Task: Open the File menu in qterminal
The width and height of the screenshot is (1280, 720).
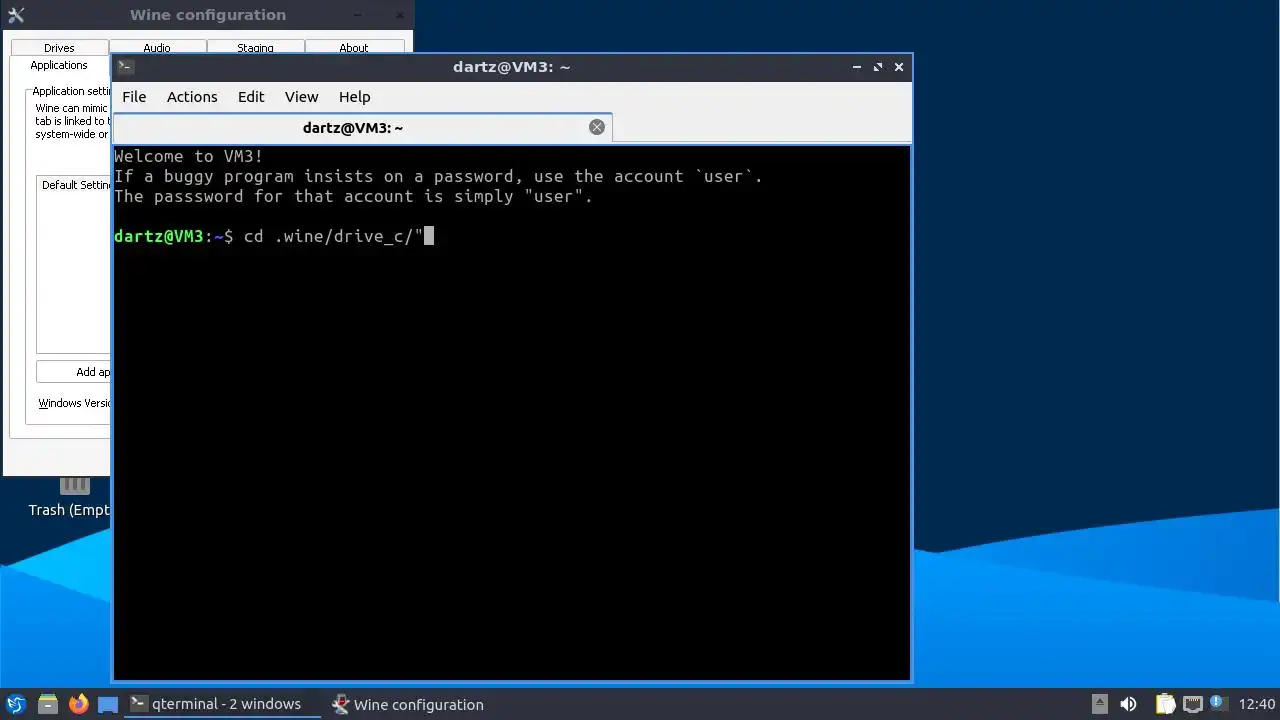Action: point(134,97)
